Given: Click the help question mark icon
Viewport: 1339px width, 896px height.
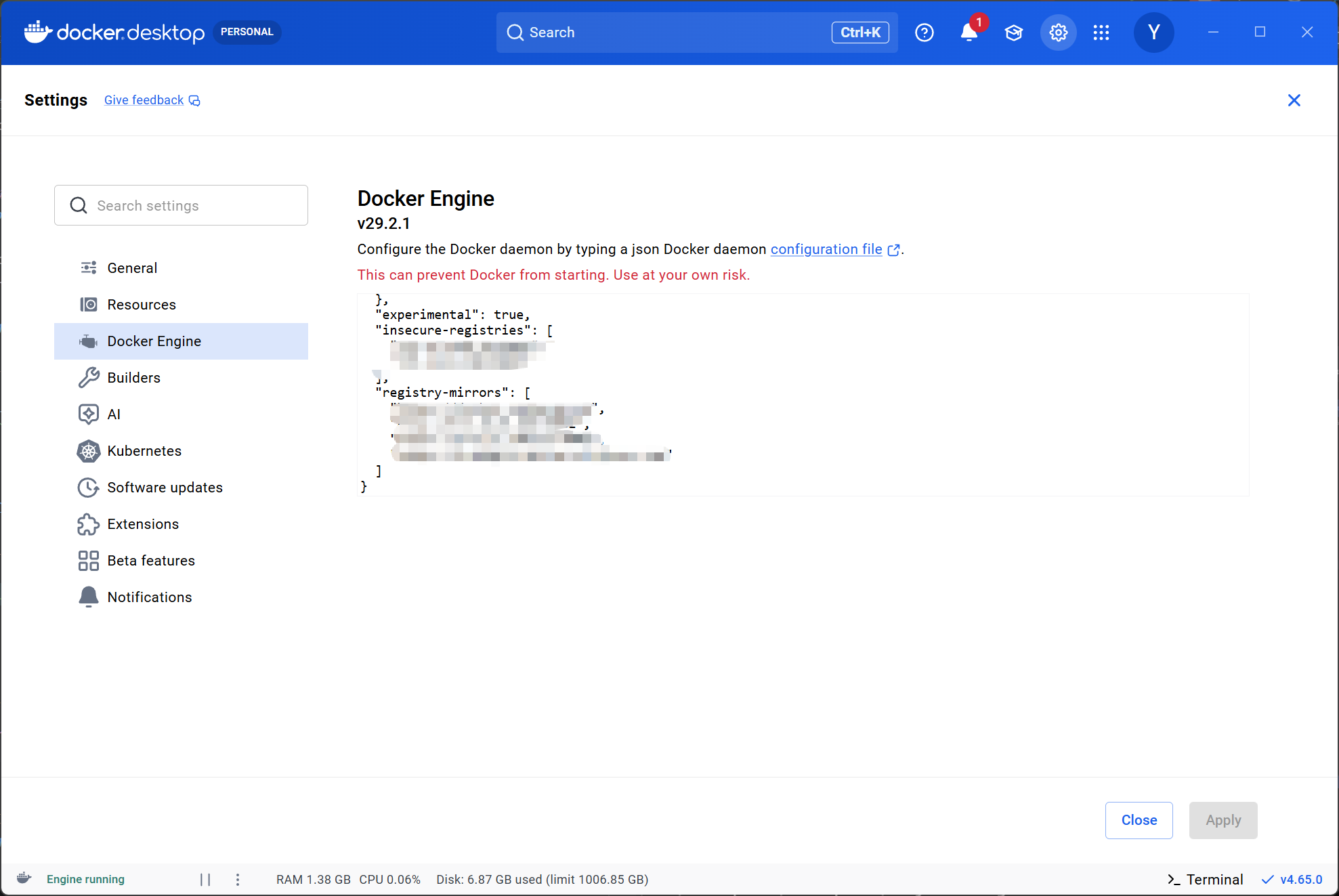Looking at the screenshot, I should [x=924, y=33].
